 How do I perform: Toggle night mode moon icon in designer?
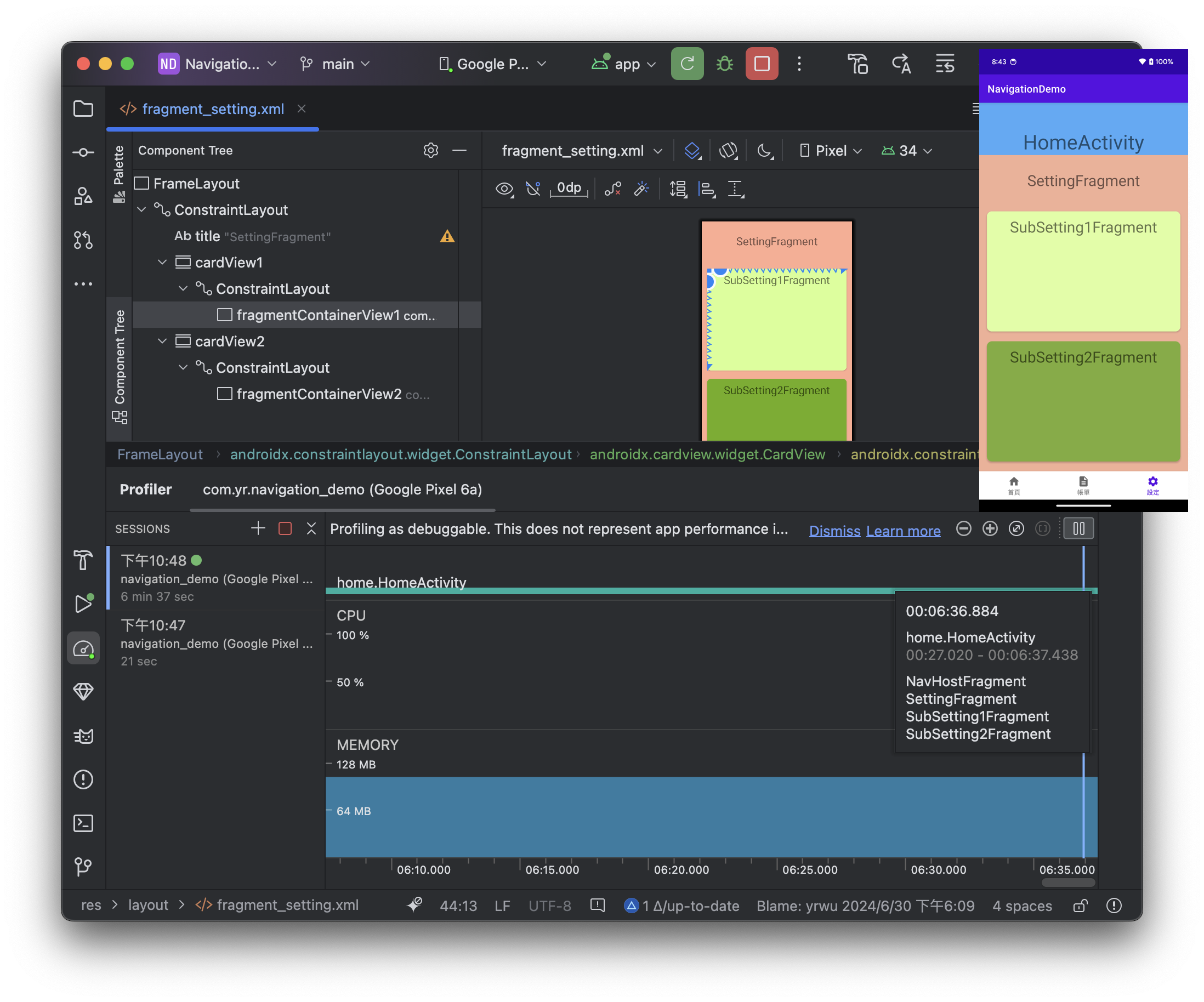tap(765, 151)
